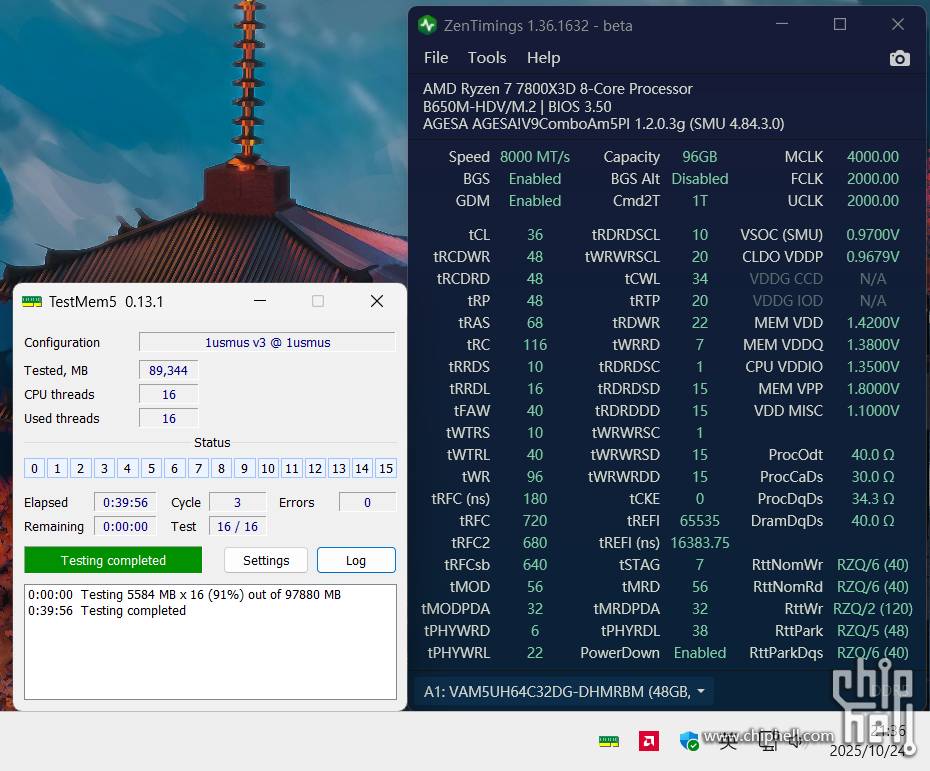Open the Windows Security shield tray icon
The width and height of the screenshot is (930, 771).
coord(689,741)
